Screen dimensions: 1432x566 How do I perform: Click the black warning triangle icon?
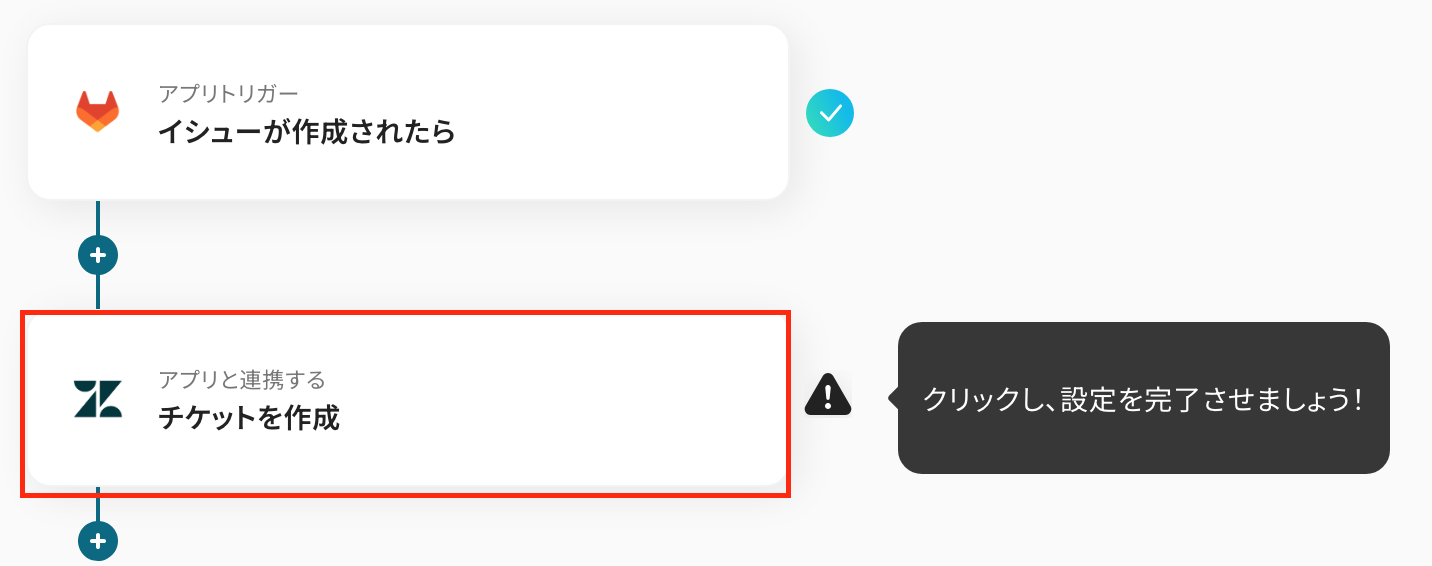(x=828, y=396)
